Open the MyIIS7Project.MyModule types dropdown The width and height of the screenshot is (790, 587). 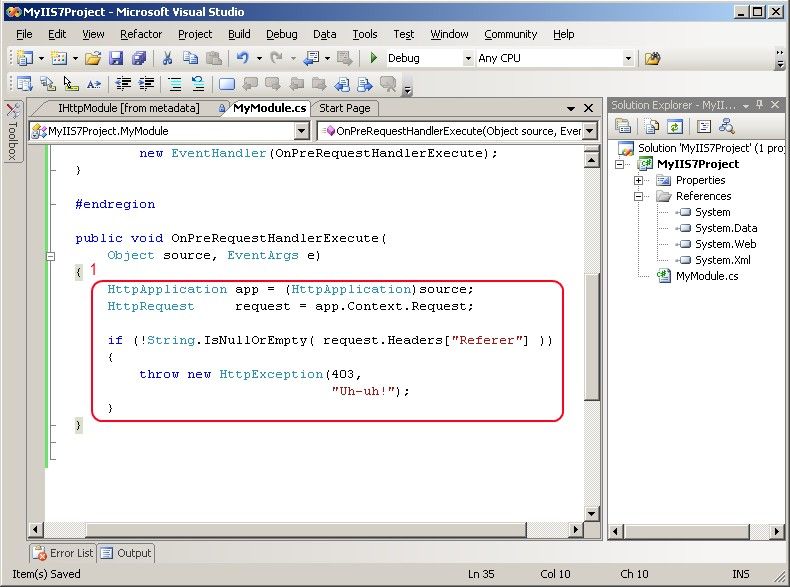(x=301, y=131)
